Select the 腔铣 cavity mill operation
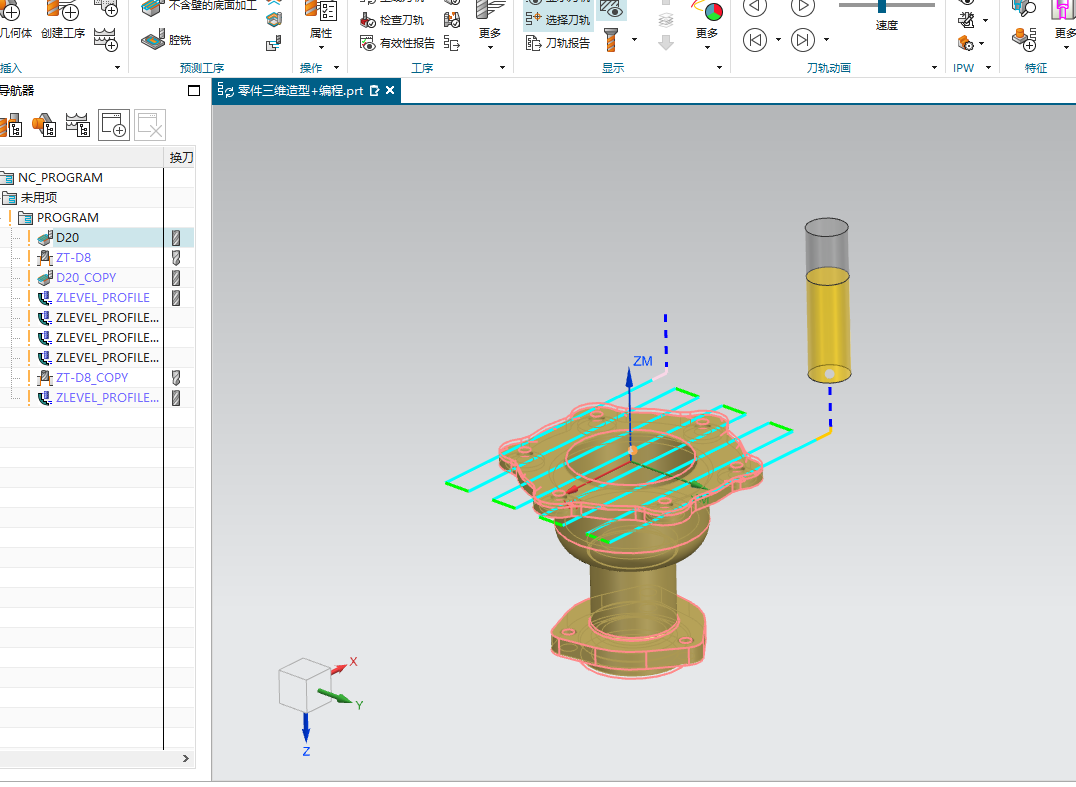Viewport: 1076px width, 787px height. (x=166, y=40)
